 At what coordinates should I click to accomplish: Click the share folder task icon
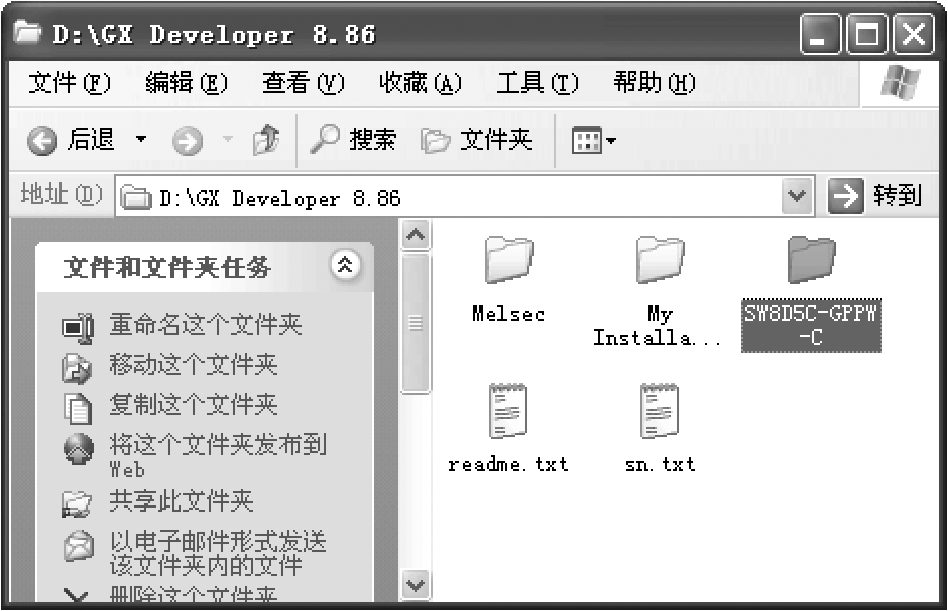[77, 504]
